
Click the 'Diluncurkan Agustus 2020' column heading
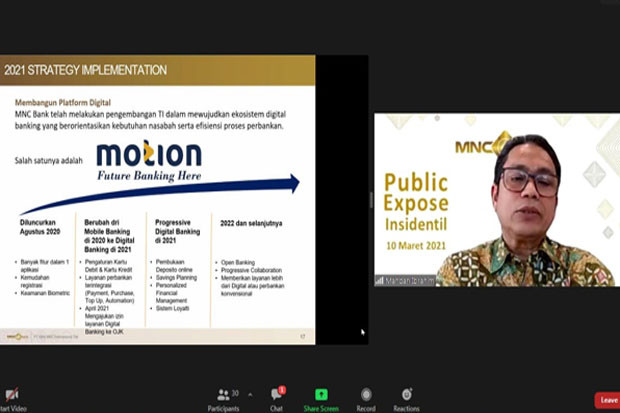tap(40, 227)
